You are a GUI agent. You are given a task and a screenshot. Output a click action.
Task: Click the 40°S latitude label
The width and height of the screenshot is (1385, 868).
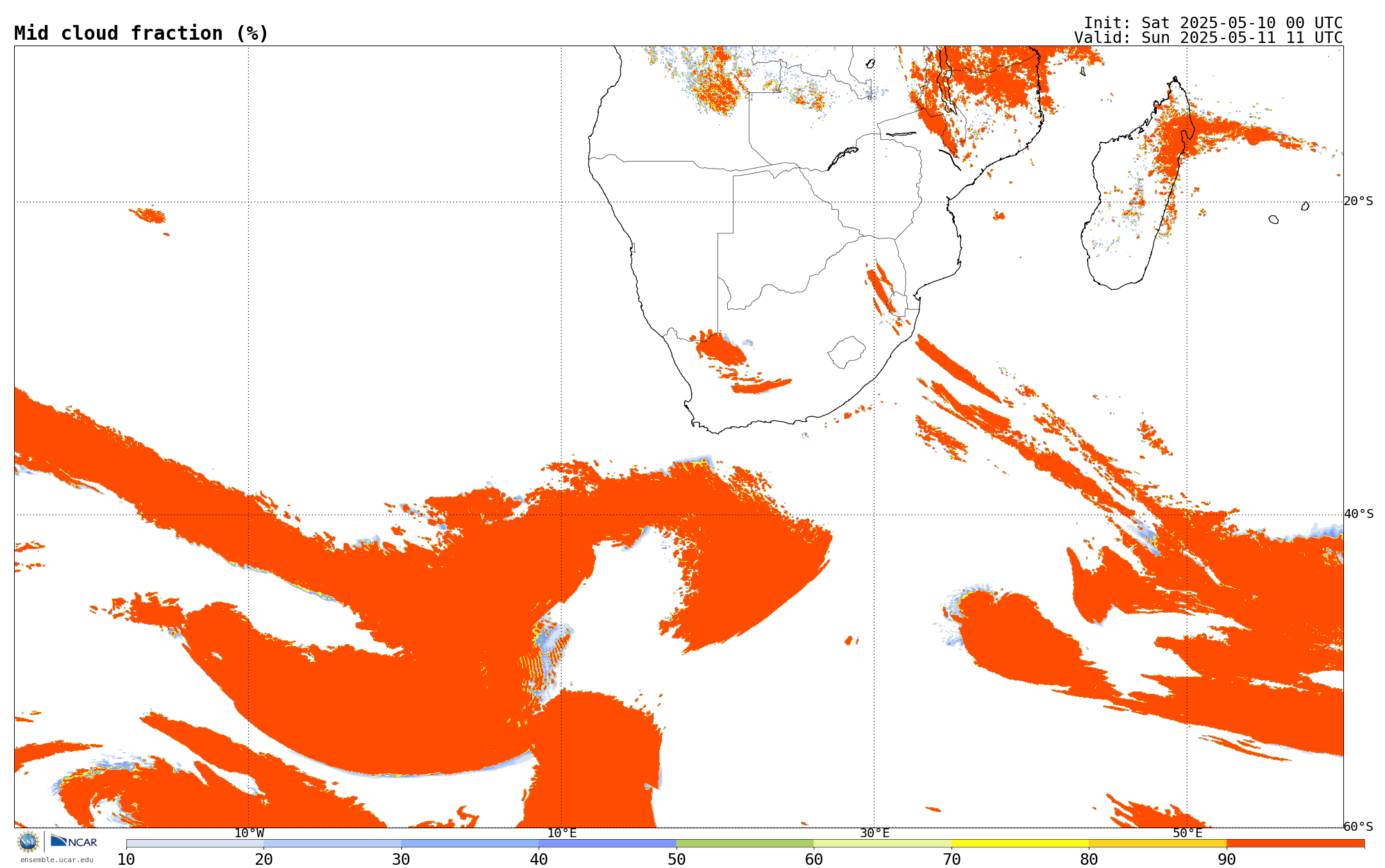coord(1358,514)
